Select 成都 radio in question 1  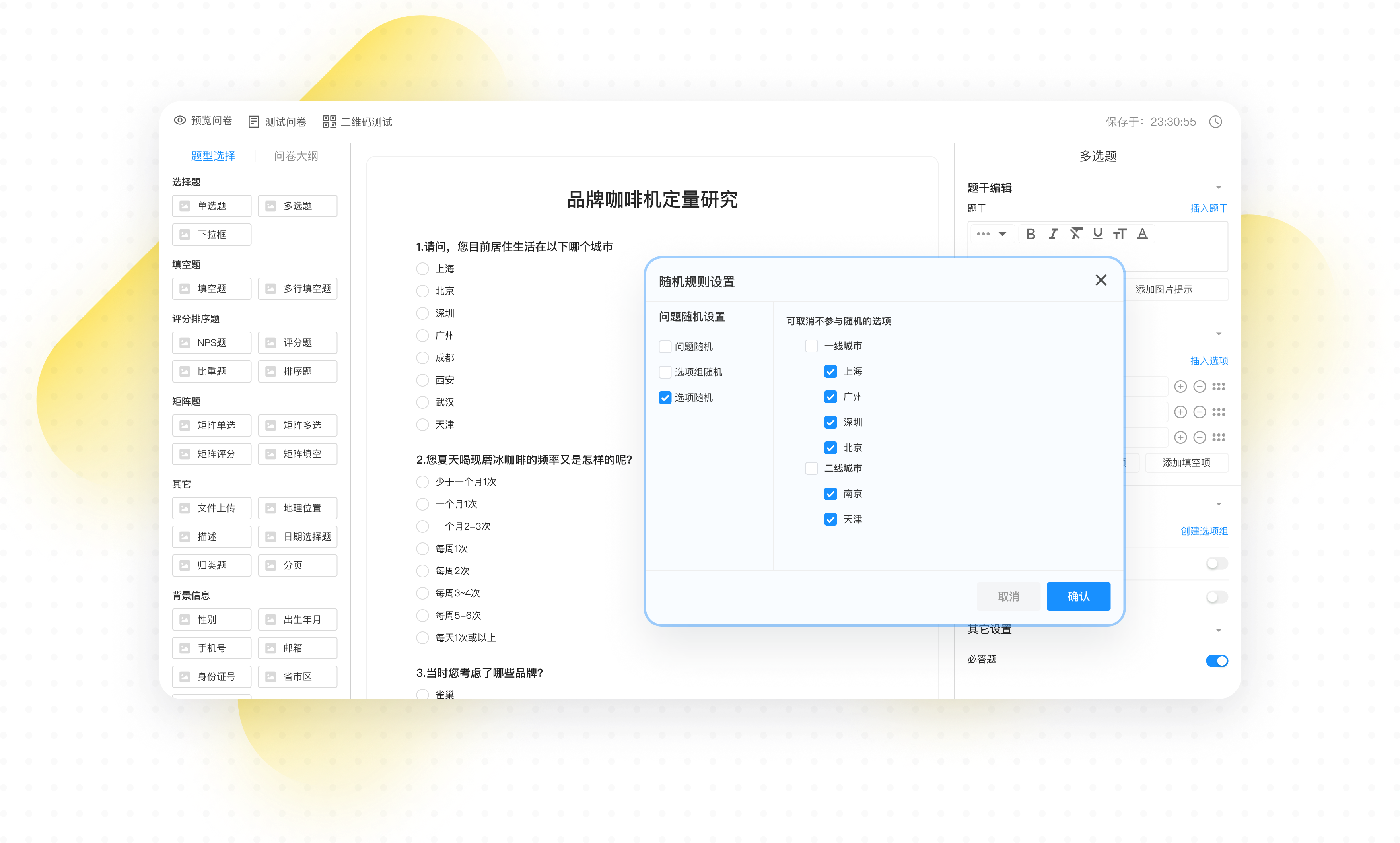coord(422,358)
